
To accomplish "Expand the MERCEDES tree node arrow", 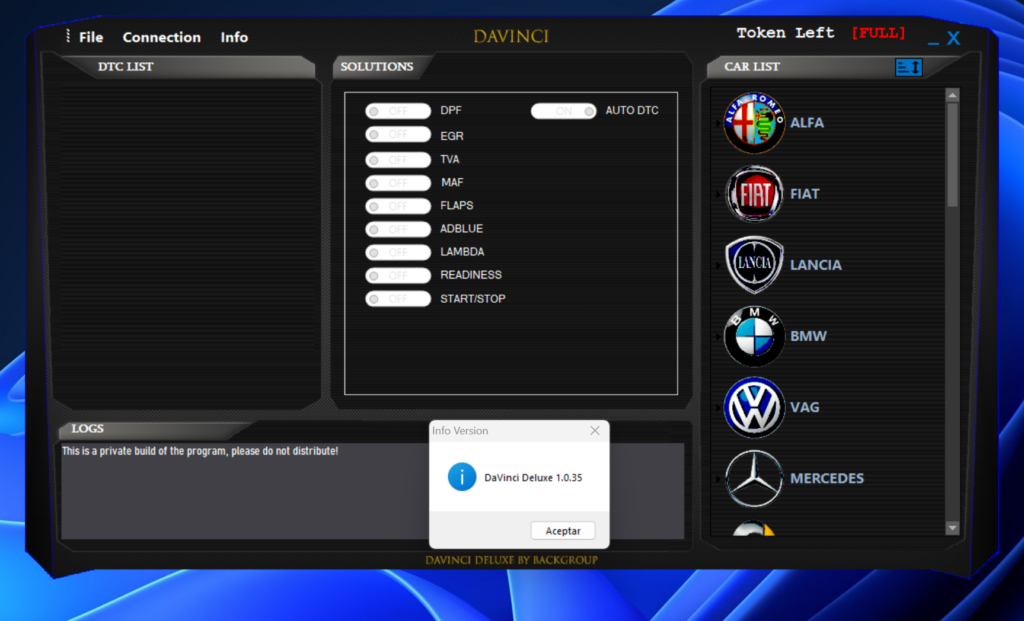I will 718,479.
